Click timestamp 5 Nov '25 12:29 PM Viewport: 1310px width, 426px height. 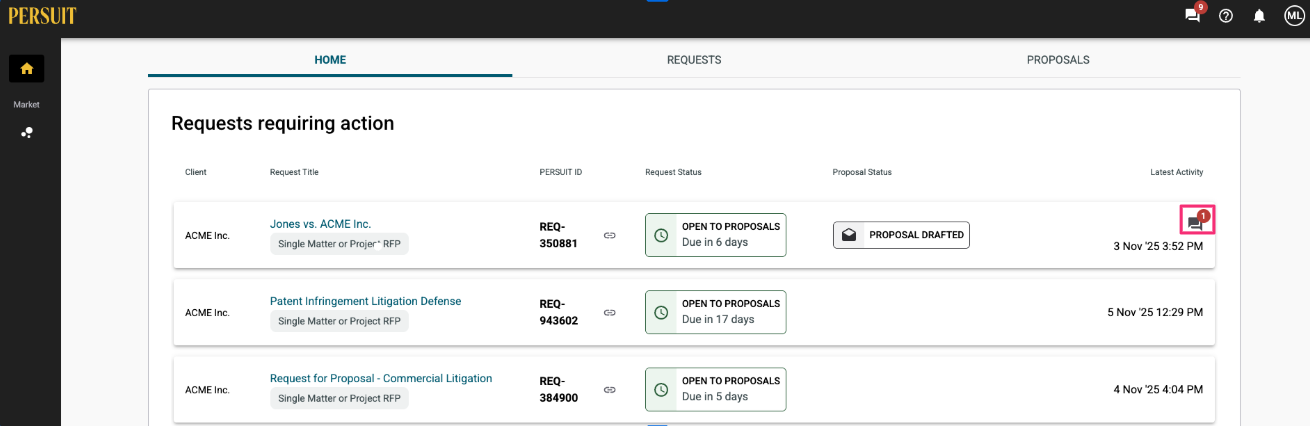(x=1155, y=312)
